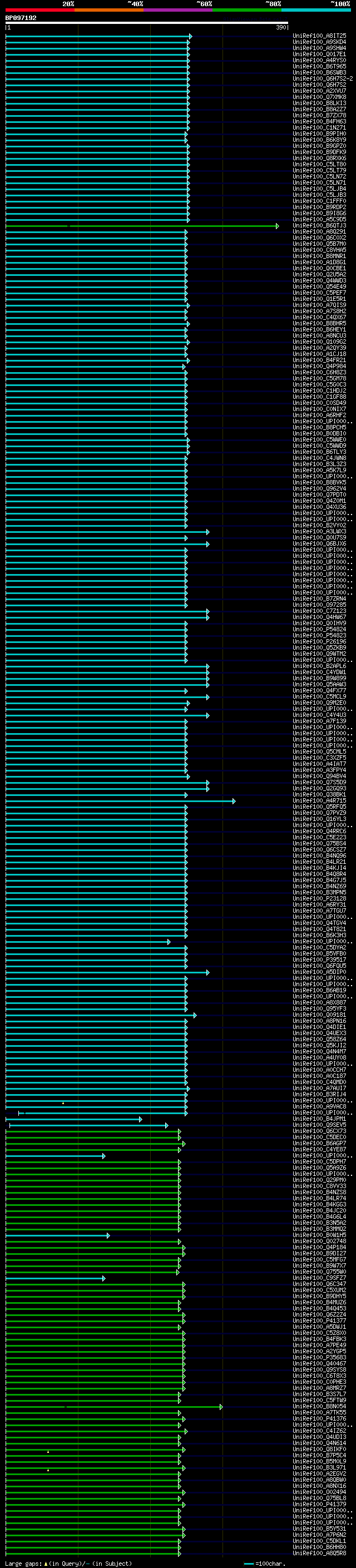The height and width of the screenshot is (1568, 356).
Task: Select label UniRef100_B2APL6
Action: 319,666
